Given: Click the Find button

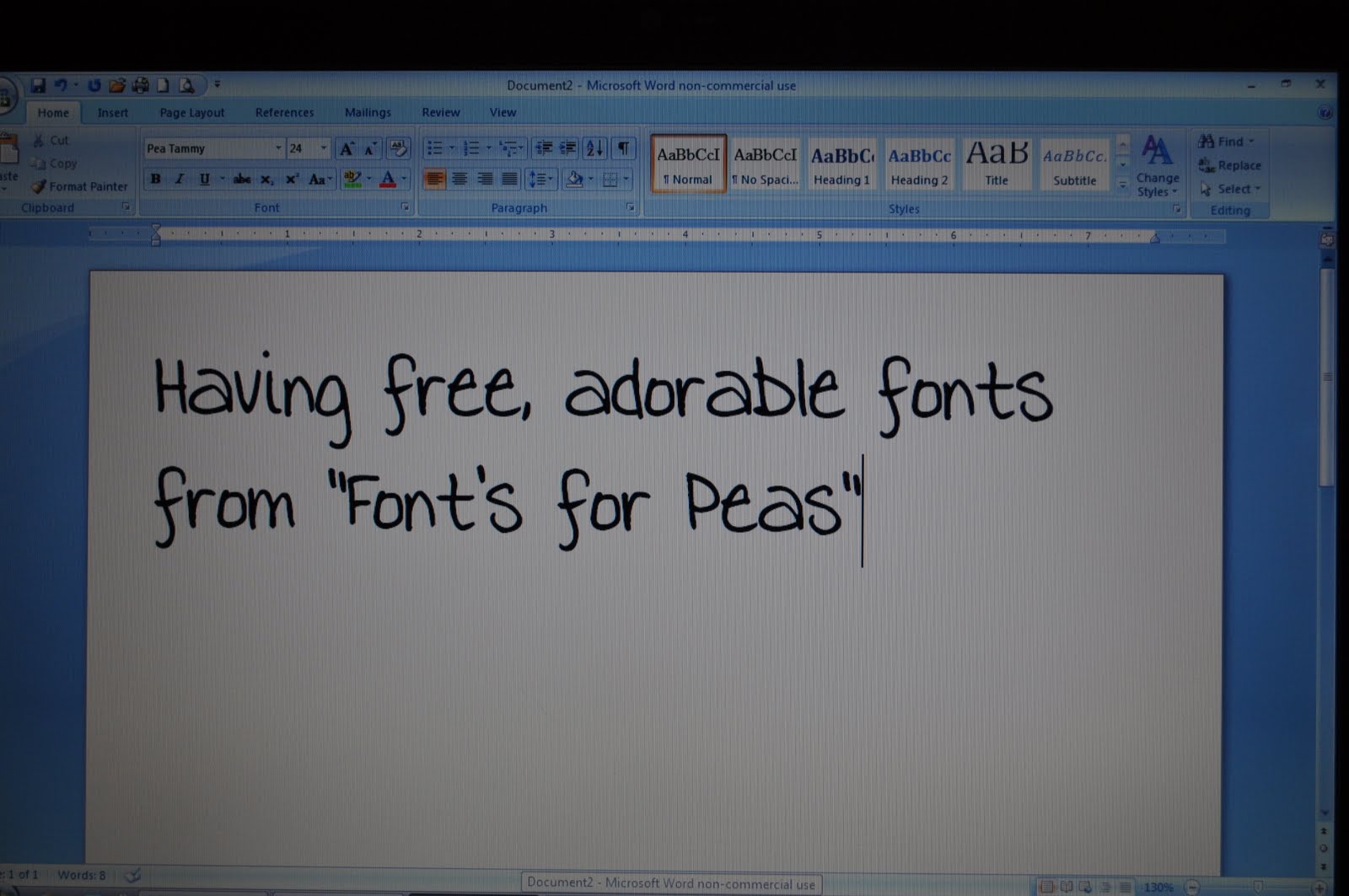Looking at the screenshot, I should pos(1227,142).
